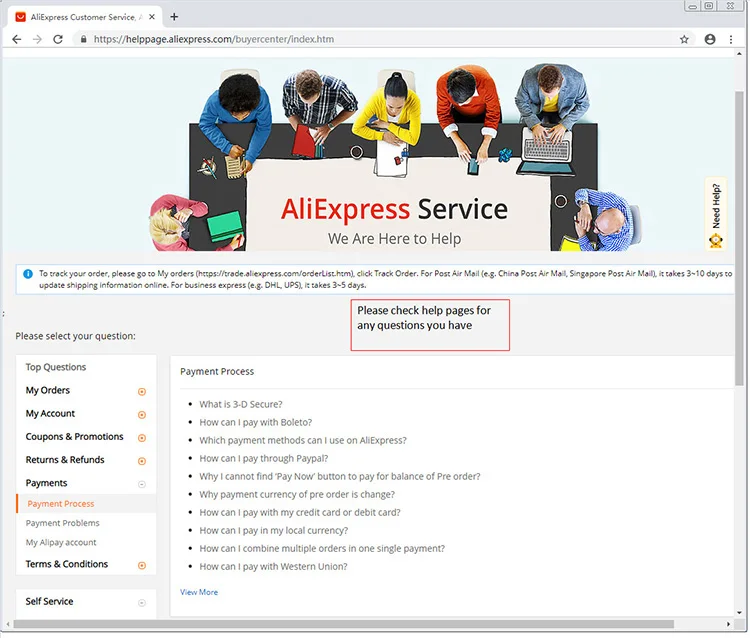Screen dimensions: 750x638
Task: Collapse the Payments section
Action: click(x=142, y=484)
